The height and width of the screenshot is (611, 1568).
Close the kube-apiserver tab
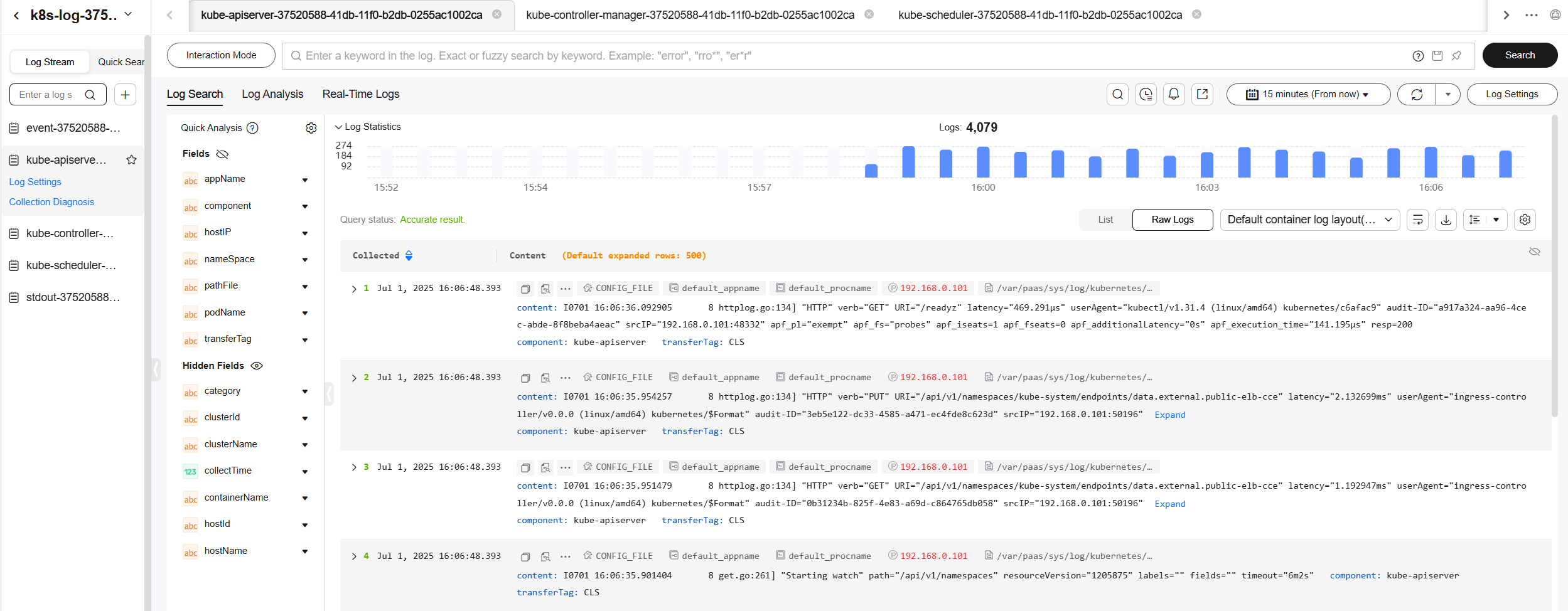497,14
